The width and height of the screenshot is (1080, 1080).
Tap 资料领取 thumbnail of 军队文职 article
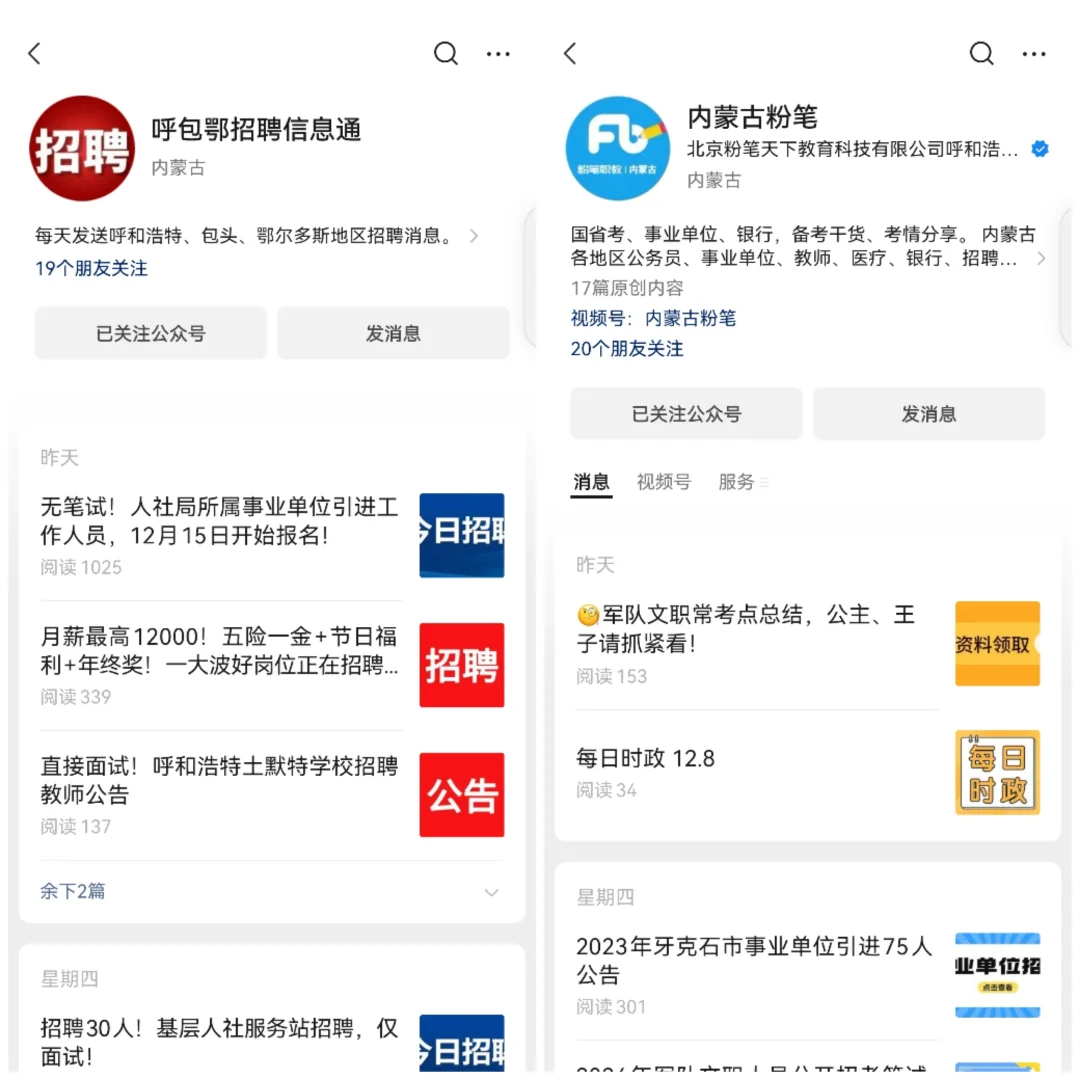coord(997,643)
